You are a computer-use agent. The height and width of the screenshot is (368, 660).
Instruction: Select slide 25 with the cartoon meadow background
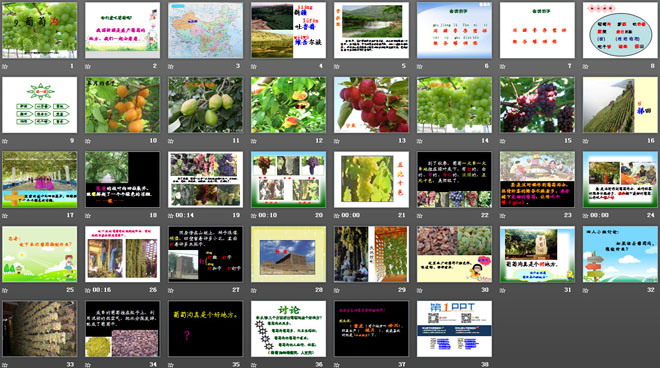pos(40,254)
